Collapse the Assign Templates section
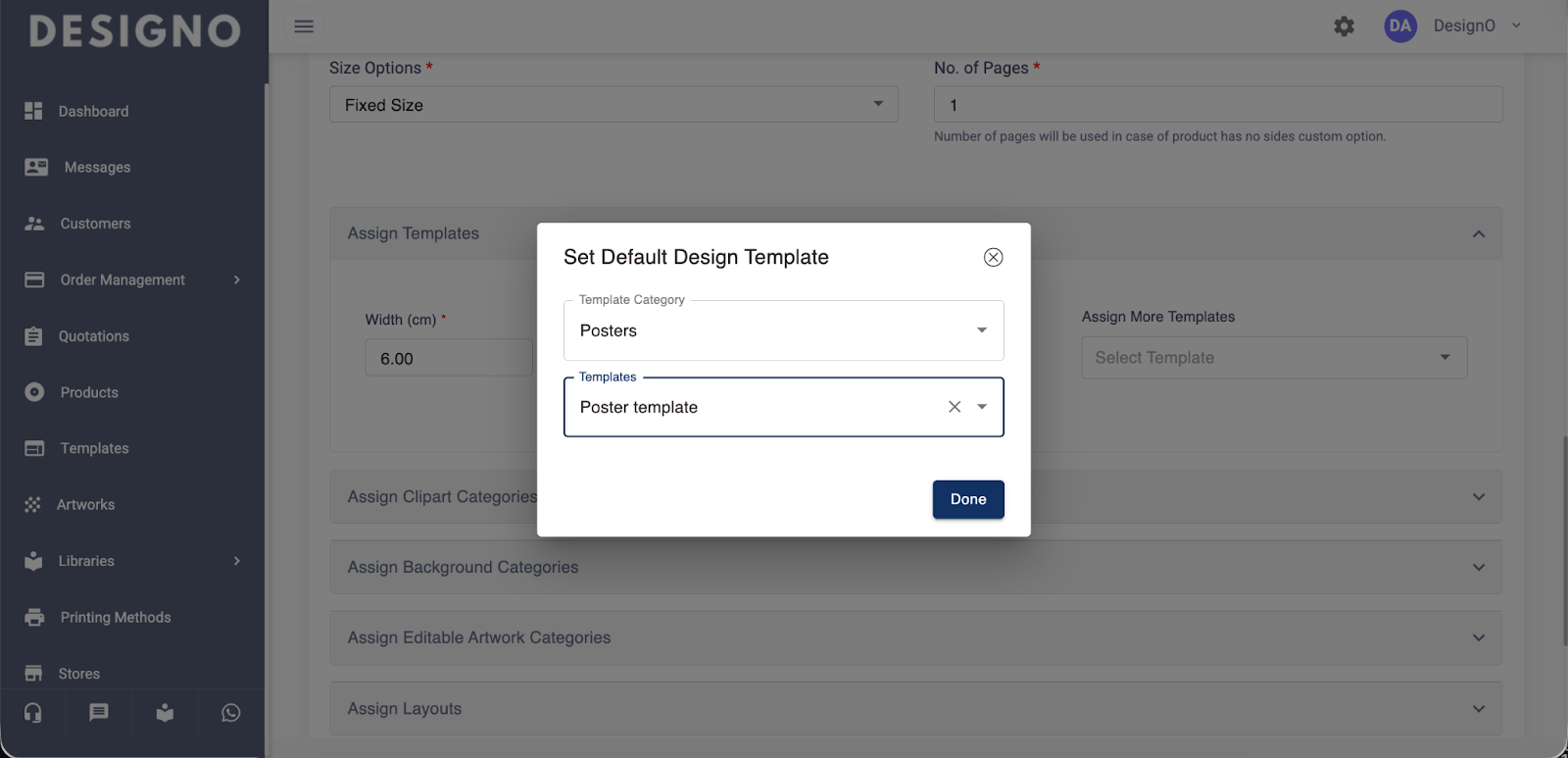The height and width of the screenshot is (758, 1568). tap(1479, 234)
